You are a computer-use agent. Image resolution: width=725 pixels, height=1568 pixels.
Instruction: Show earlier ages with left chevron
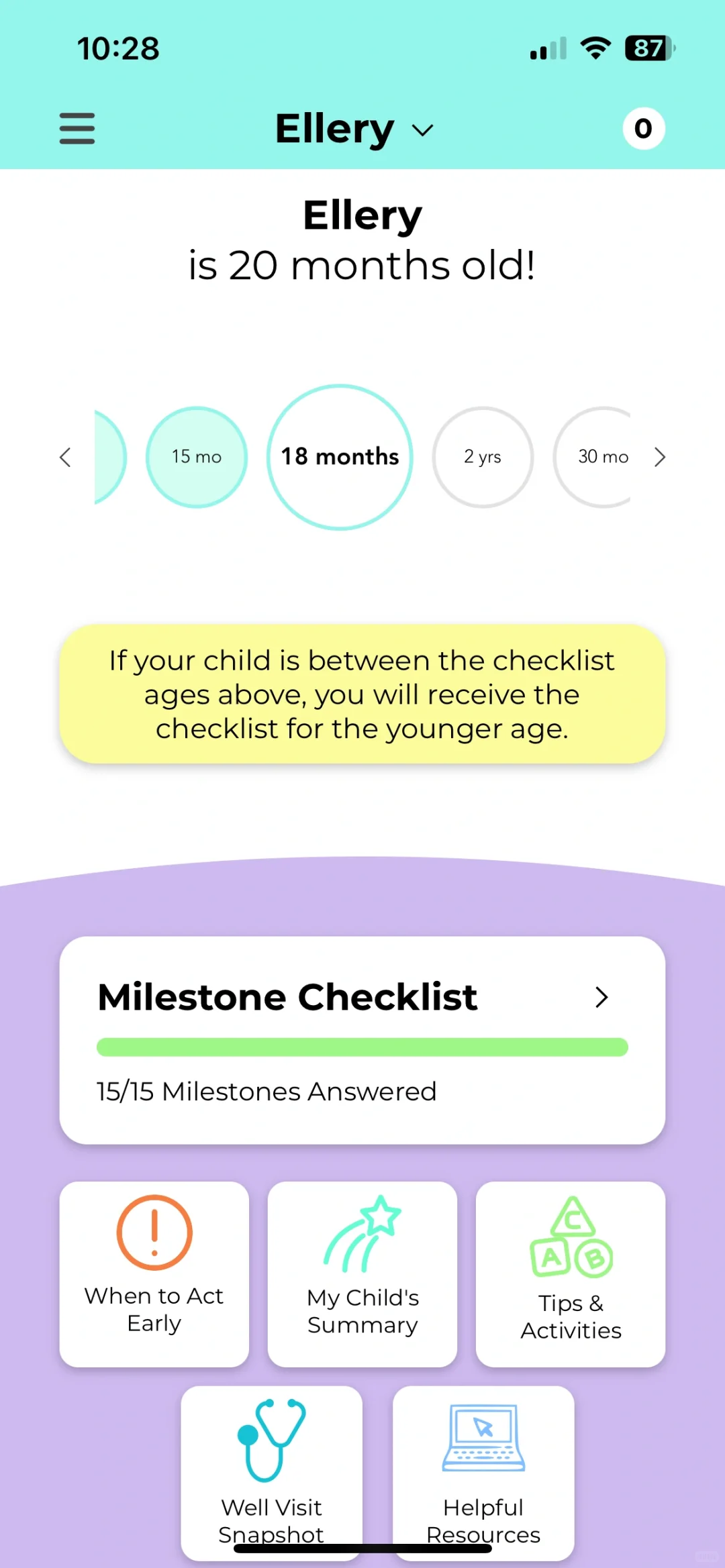[x=65, y=457]
